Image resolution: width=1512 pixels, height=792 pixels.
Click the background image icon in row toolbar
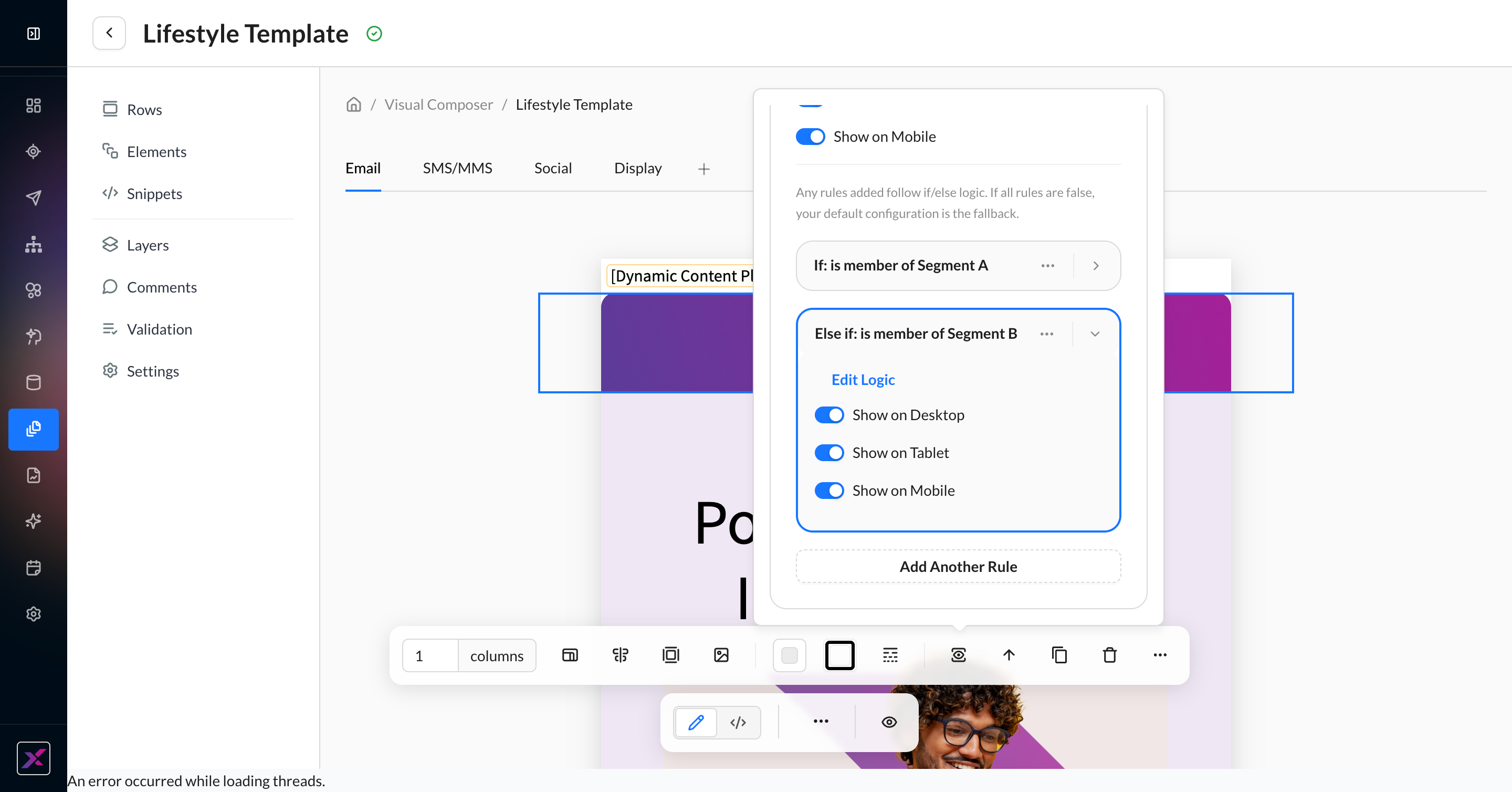pyautogui.click(x=721, y=655)
